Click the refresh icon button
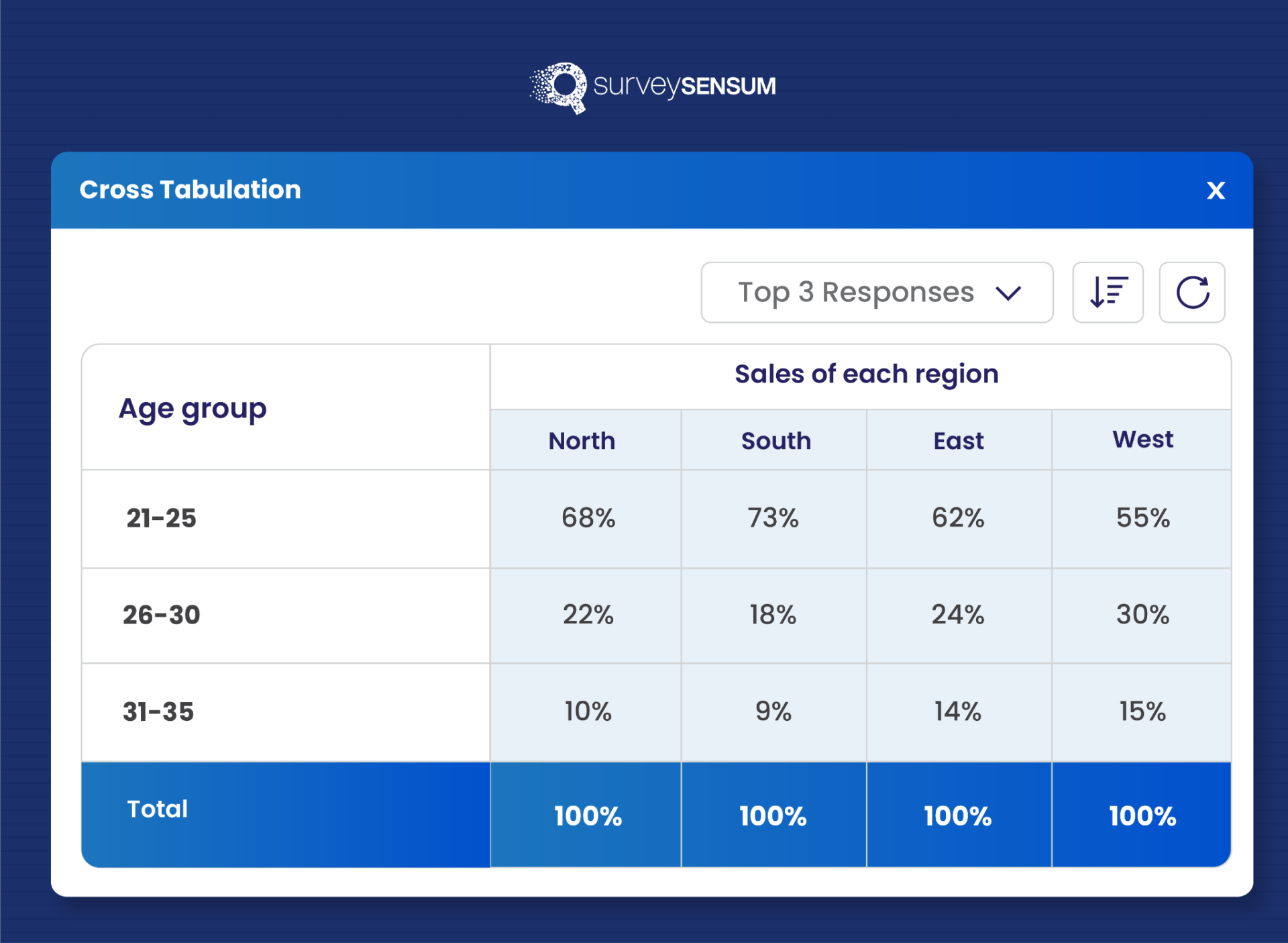Image resolution: width=1288 pixels, height=943 pixels. coord(1192,293)
